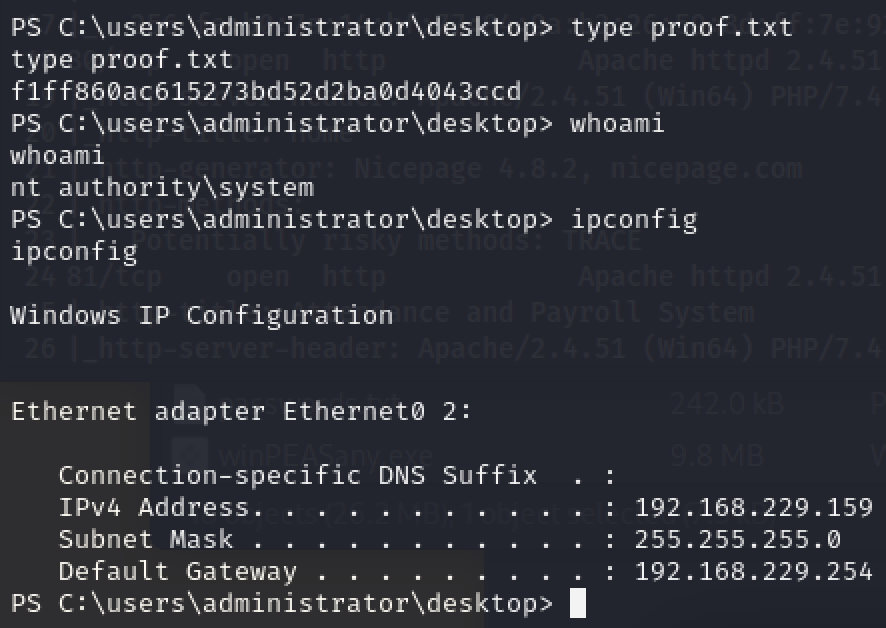Click the IPv4 address 192.168.229.159
Viewport: 886px width, 628px height.
pos(753,508)
